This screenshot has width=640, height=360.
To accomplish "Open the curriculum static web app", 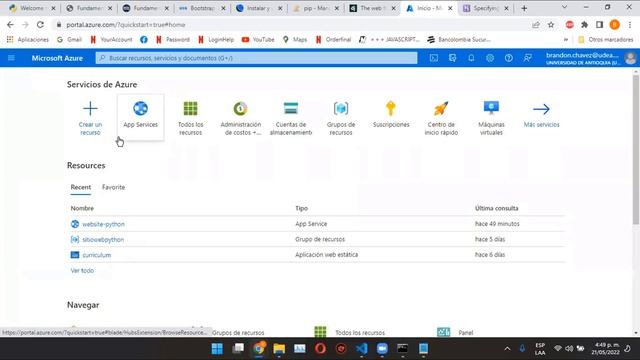I will (96, 255).
